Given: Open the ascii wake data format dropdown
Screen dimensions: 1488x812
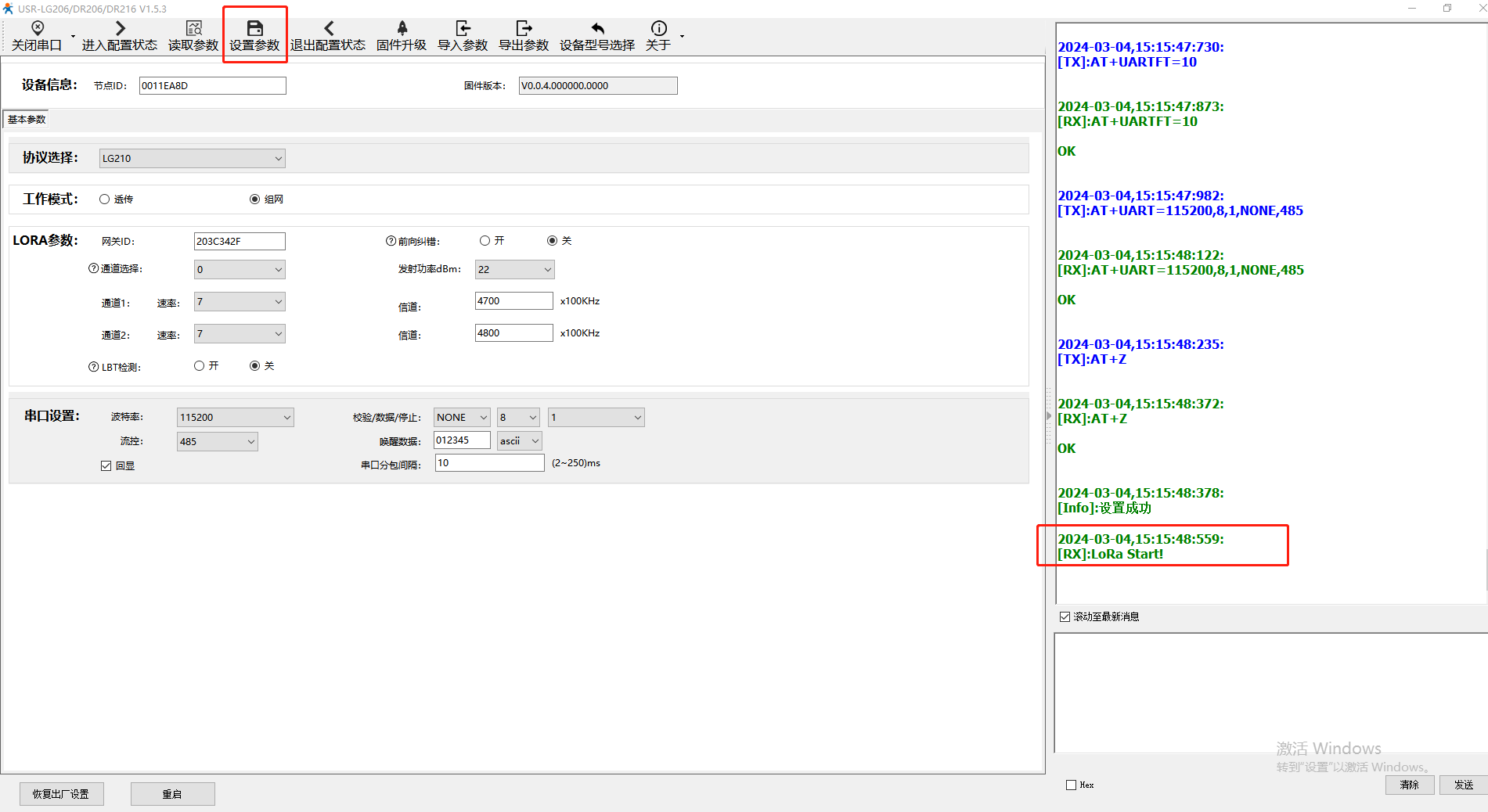Looking at the screenshot, I should [x=520, y=440].
